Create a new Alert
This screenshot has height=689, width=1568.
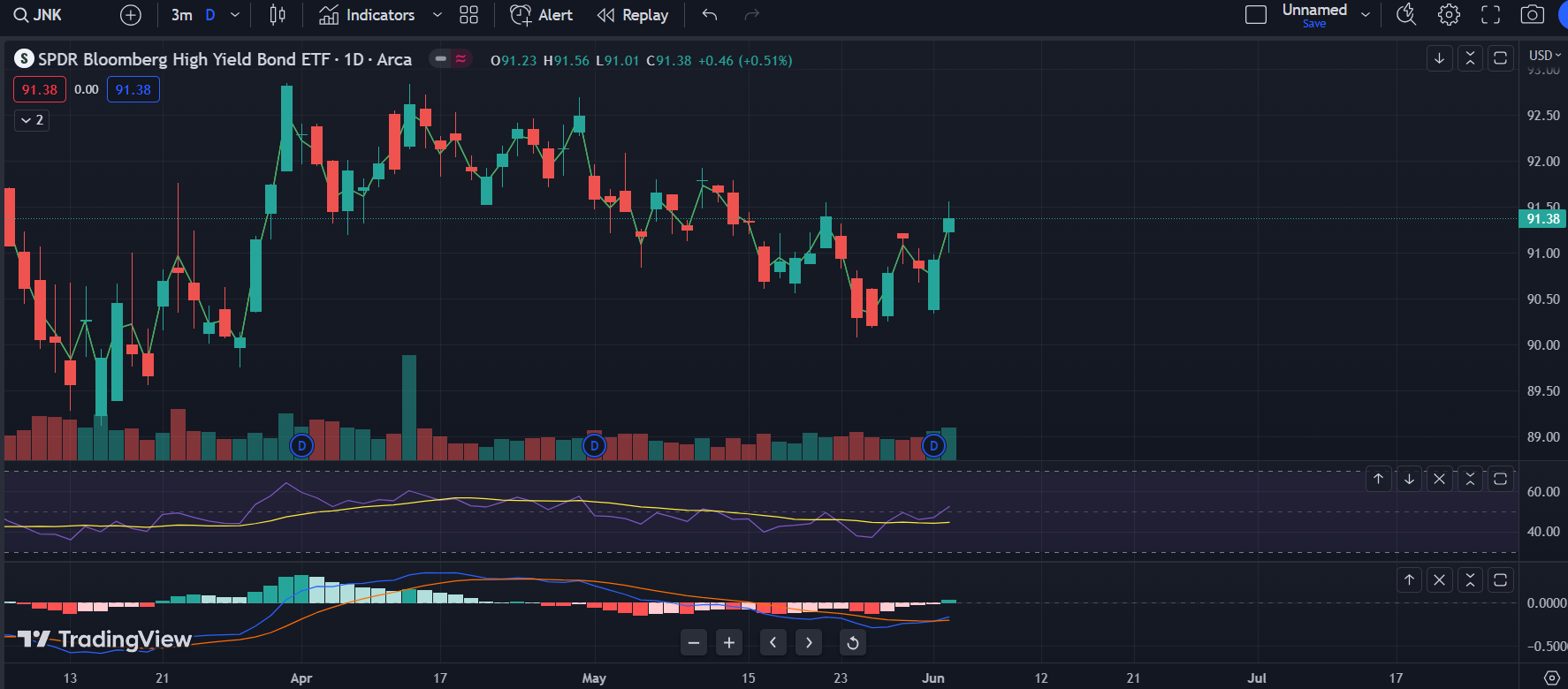tap(541, 15)
